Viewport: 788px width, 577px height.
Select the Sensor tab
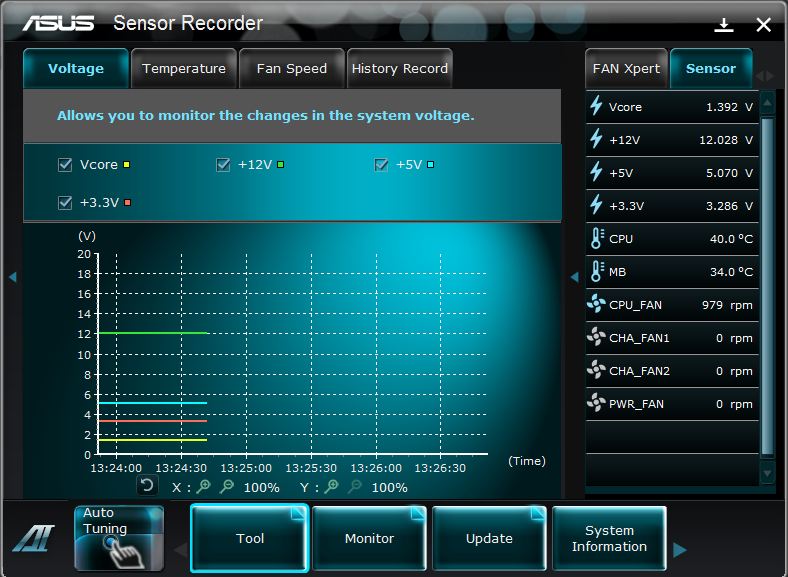tap(711, 68)
